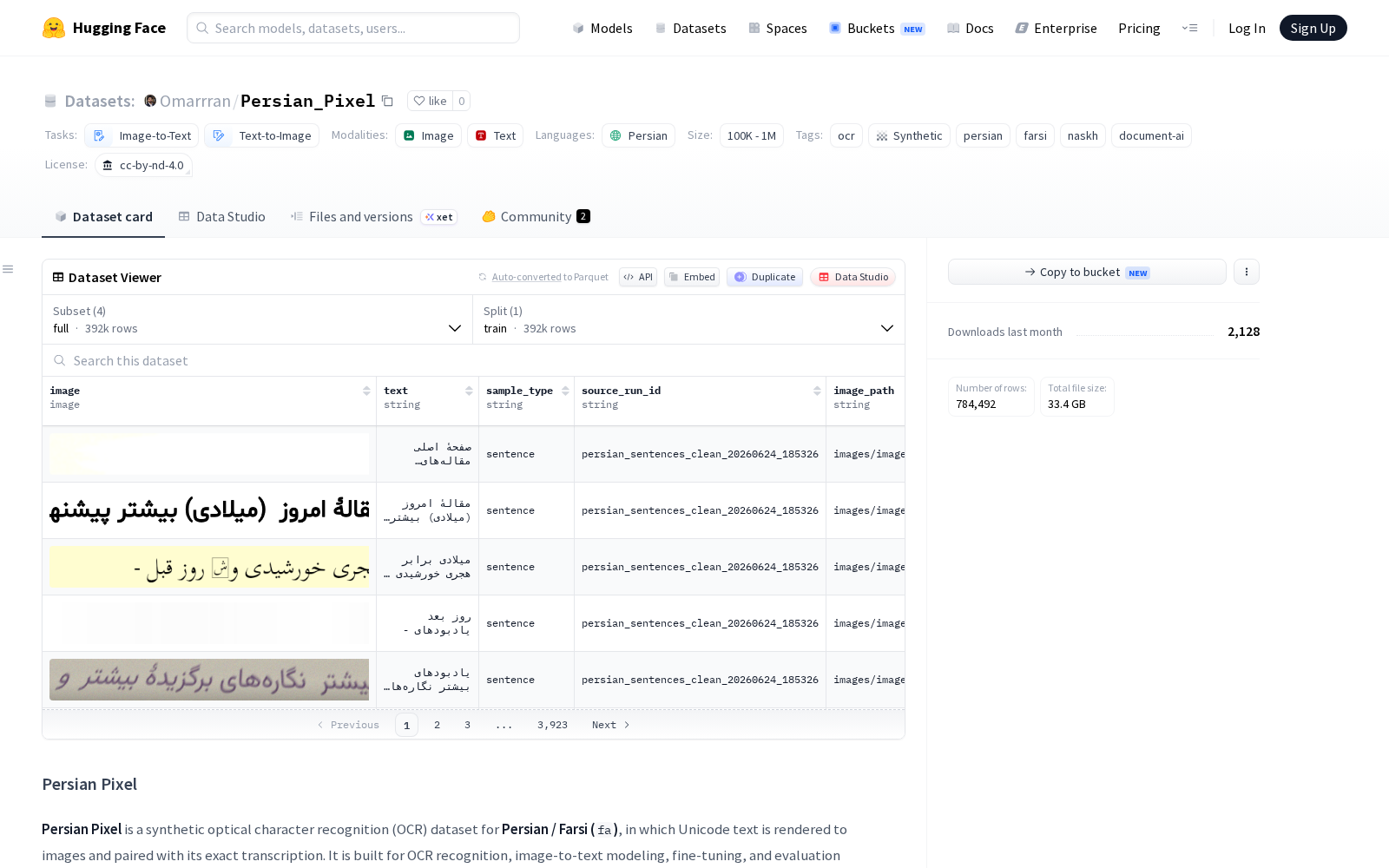1389x868 pixels.
Task: Open the gray-background Persian image thumbnail
Action: click(x=209, y=680)
